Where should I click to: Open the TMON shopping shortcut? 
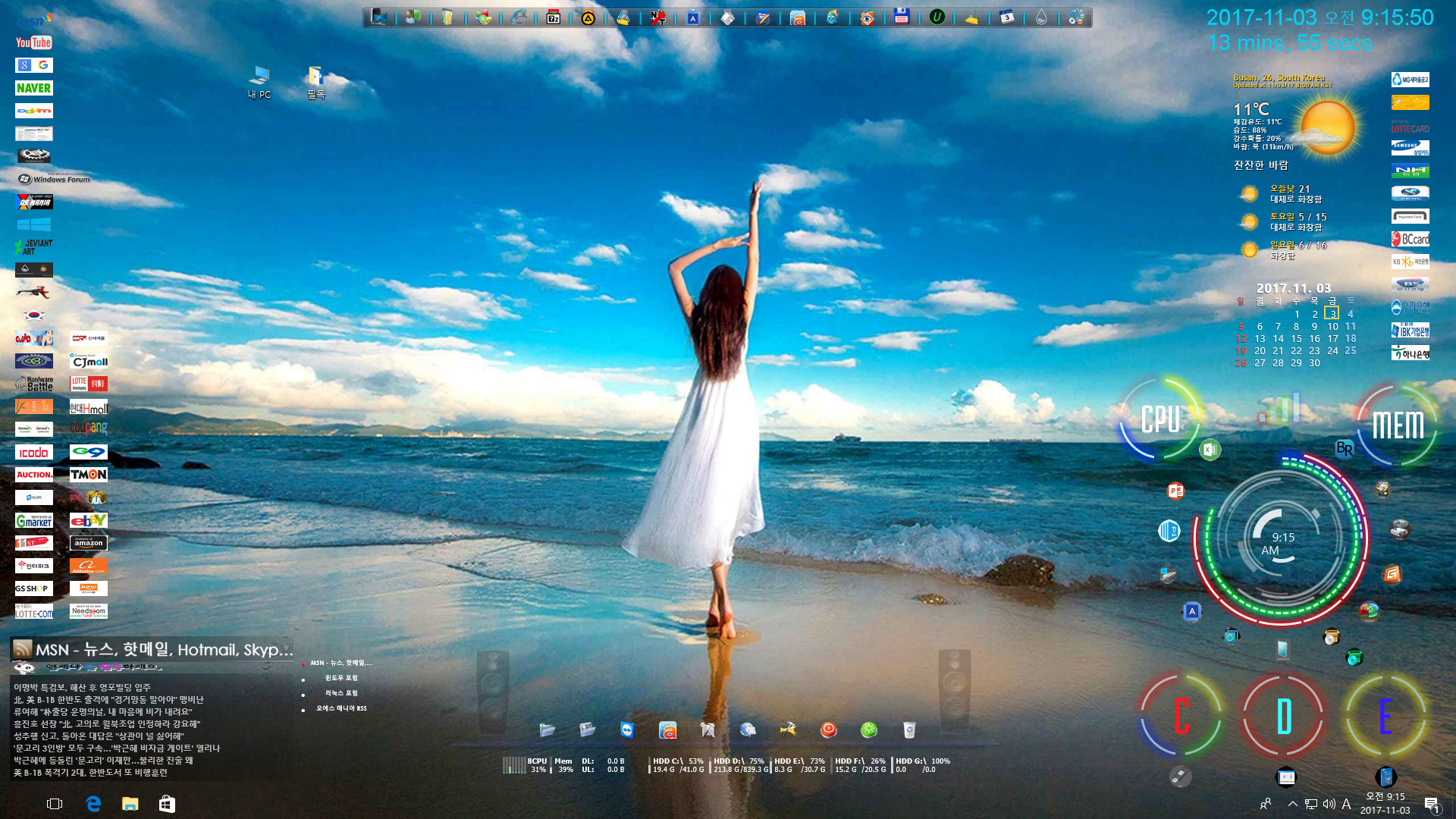coord(89,475)
